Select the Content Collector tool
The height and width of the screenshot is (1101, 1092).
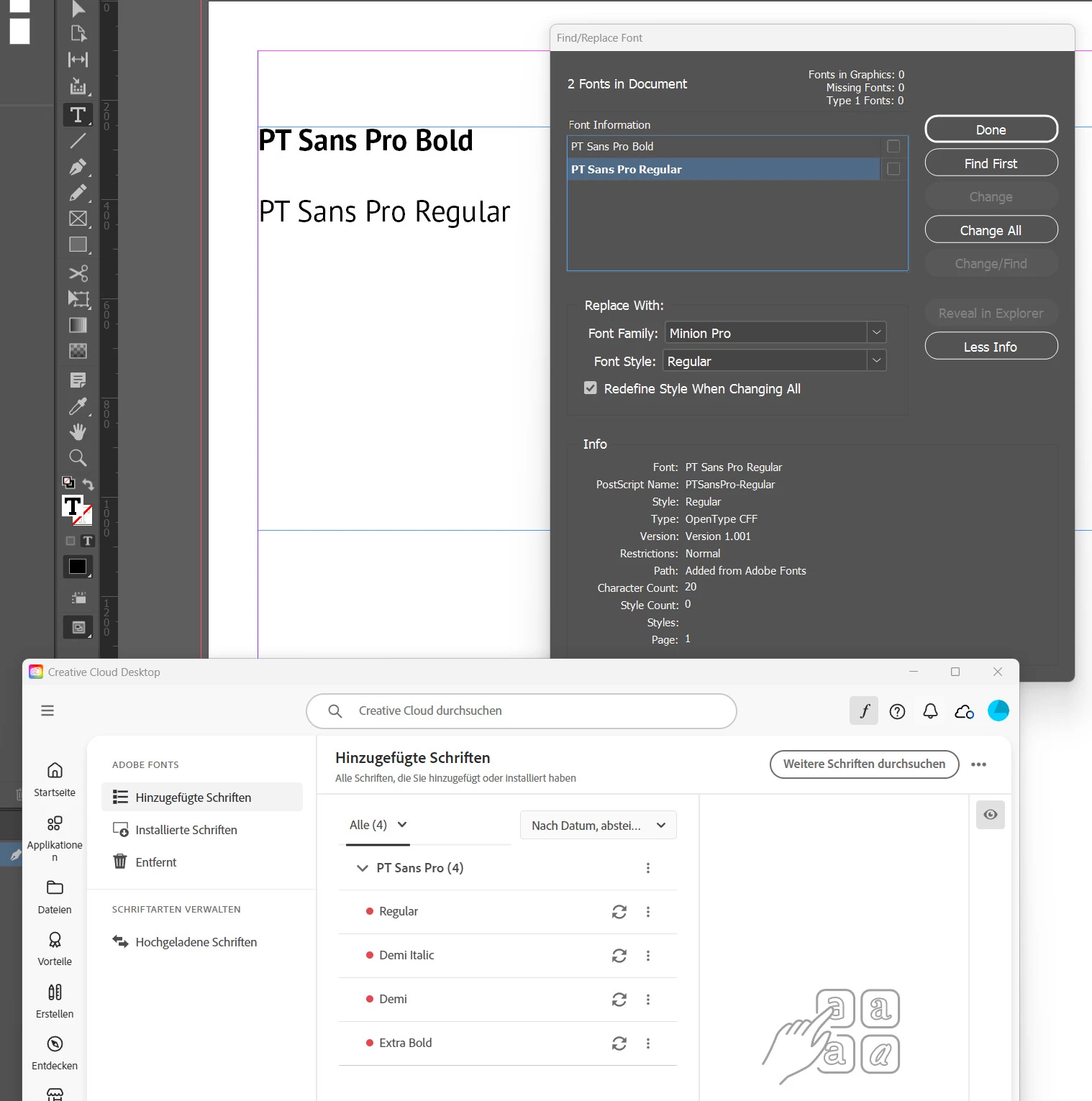pos(78,86)
